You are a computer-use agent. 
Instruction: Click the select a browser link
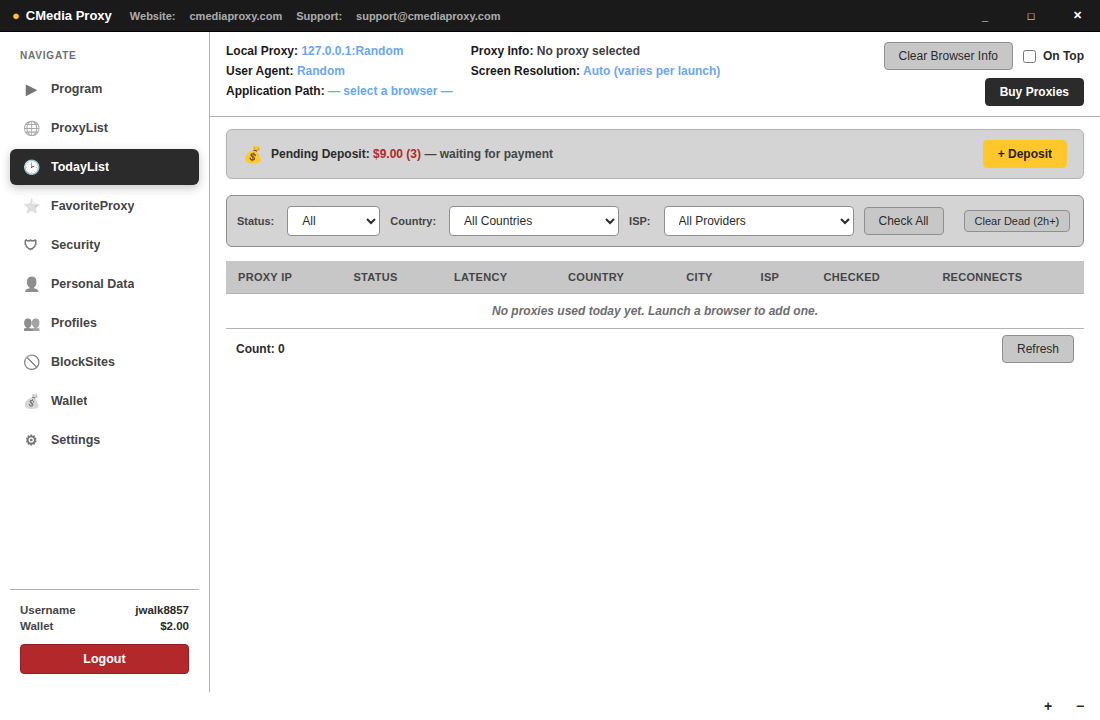click(390, 91)
